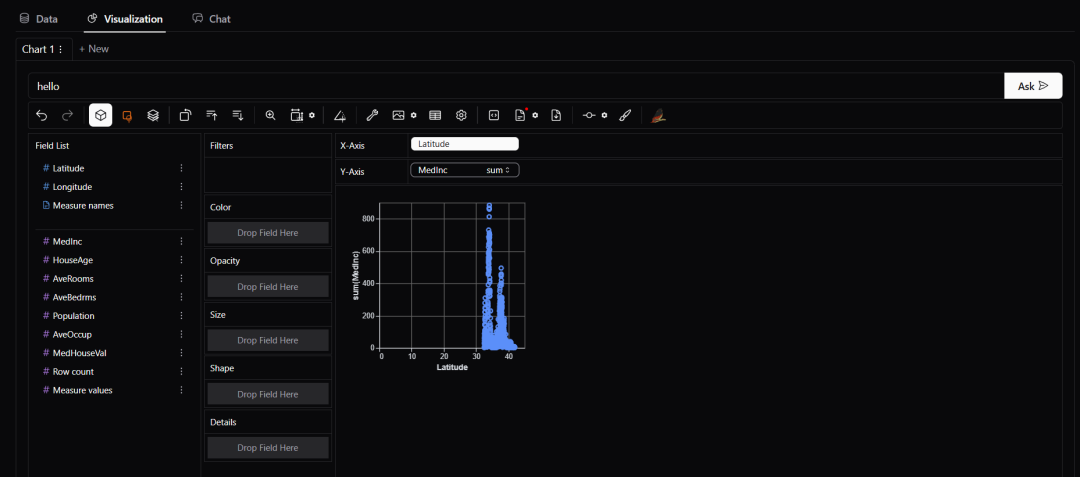This screenshot has width=1080, height=477.
Task: Select the Visualization tab
Action: 125,19
